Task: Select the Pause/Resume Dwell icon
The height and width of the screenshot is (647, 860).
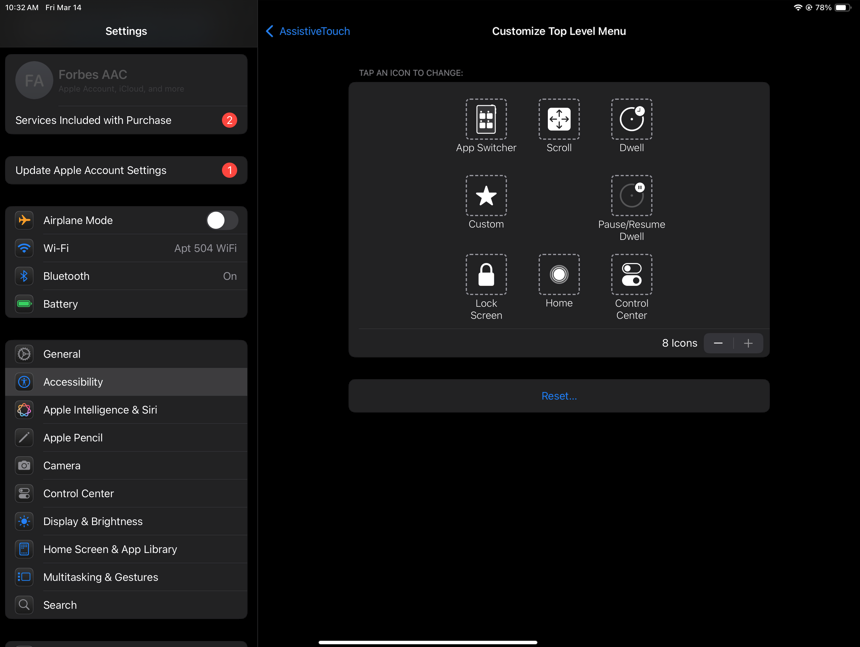Action: (631, 196)
